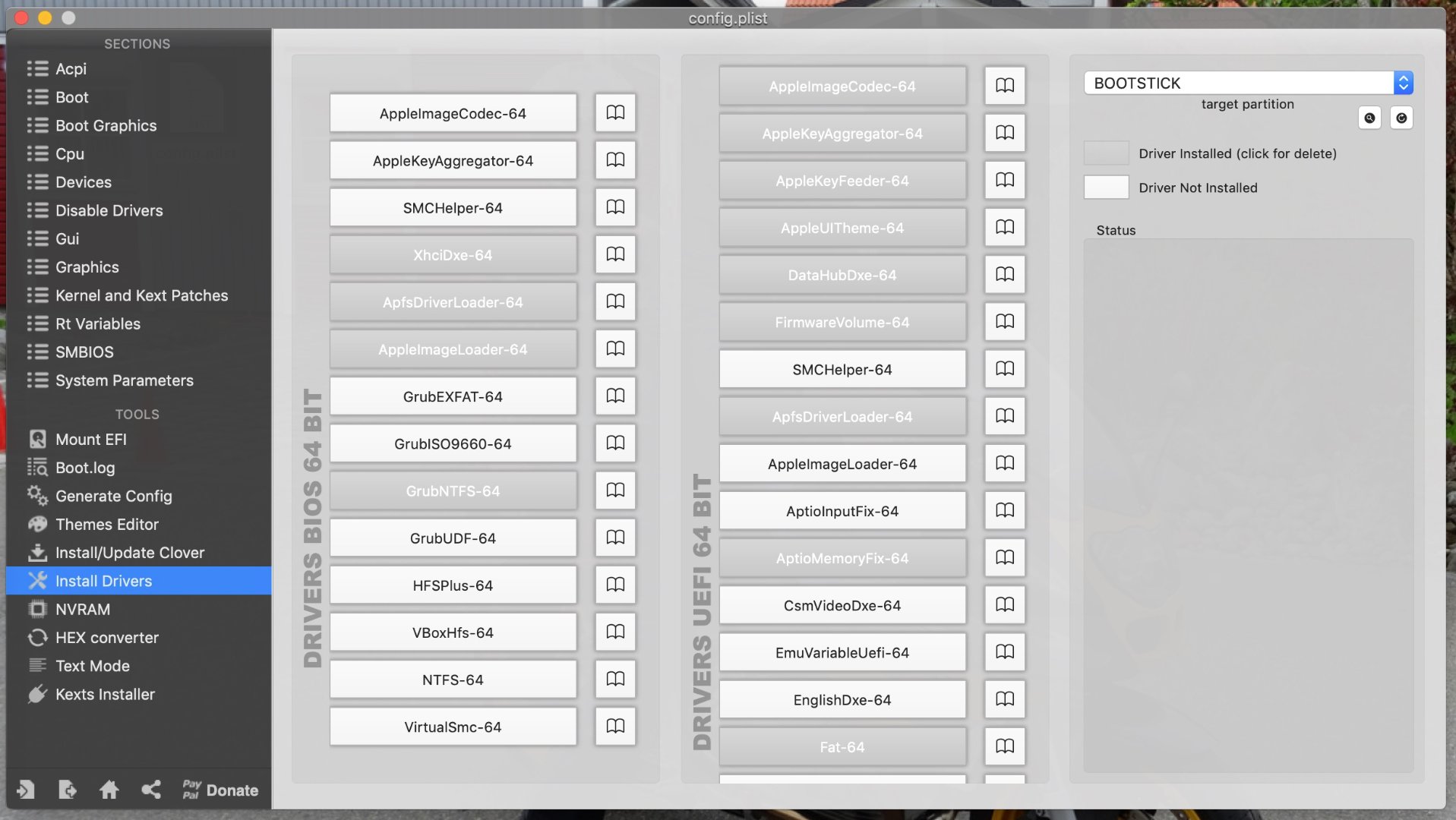
Task: Open info book icon for FirmwareVolume-64
Action: click(1004, 322)
